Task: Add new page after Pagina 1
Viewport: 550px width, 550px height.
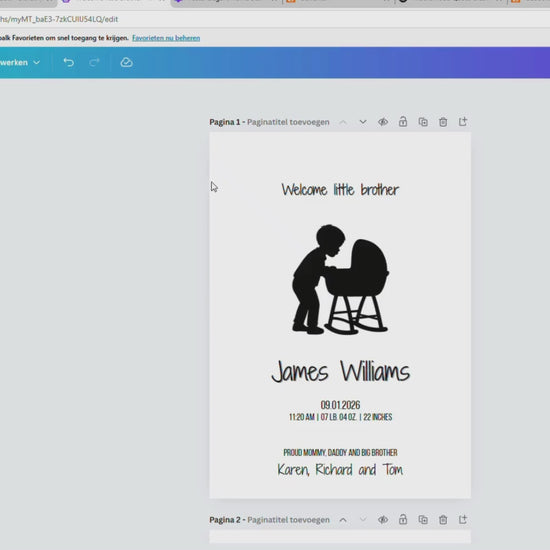Action: coord(463,122)
